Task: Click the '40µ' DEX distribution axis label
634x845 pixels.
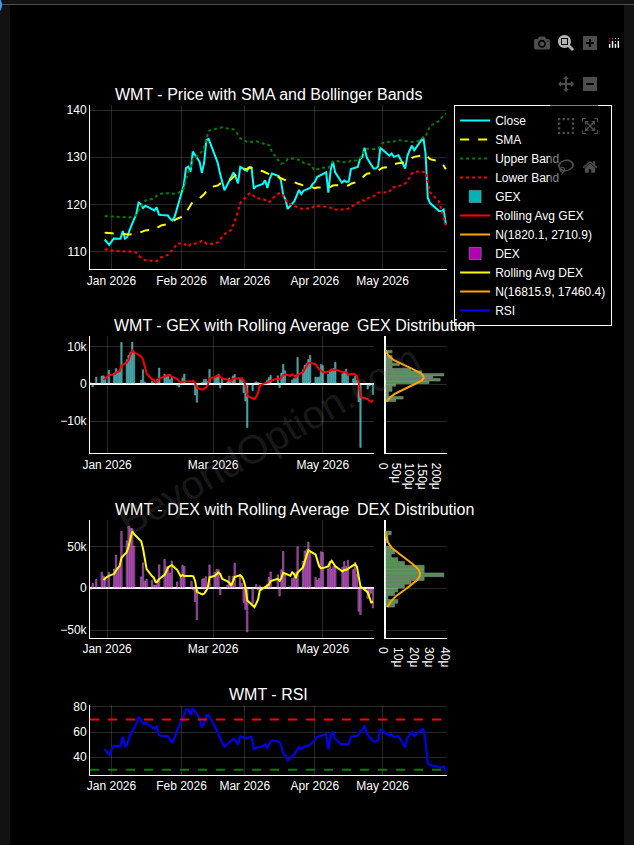Action: tap(444, 656)
